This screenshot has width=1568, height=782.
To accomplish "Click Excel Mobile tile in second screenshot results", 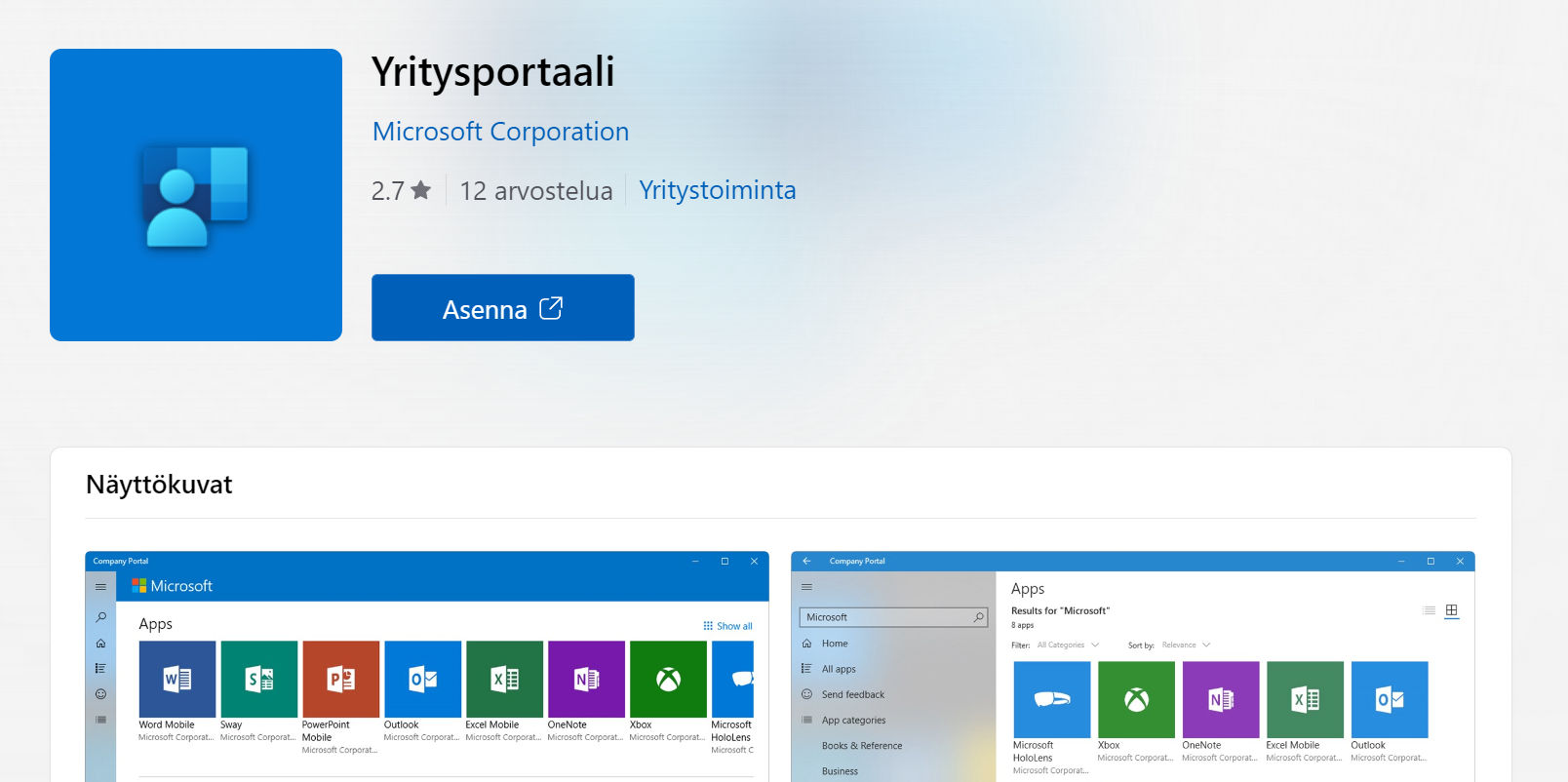I will (x=1305, y=699).
